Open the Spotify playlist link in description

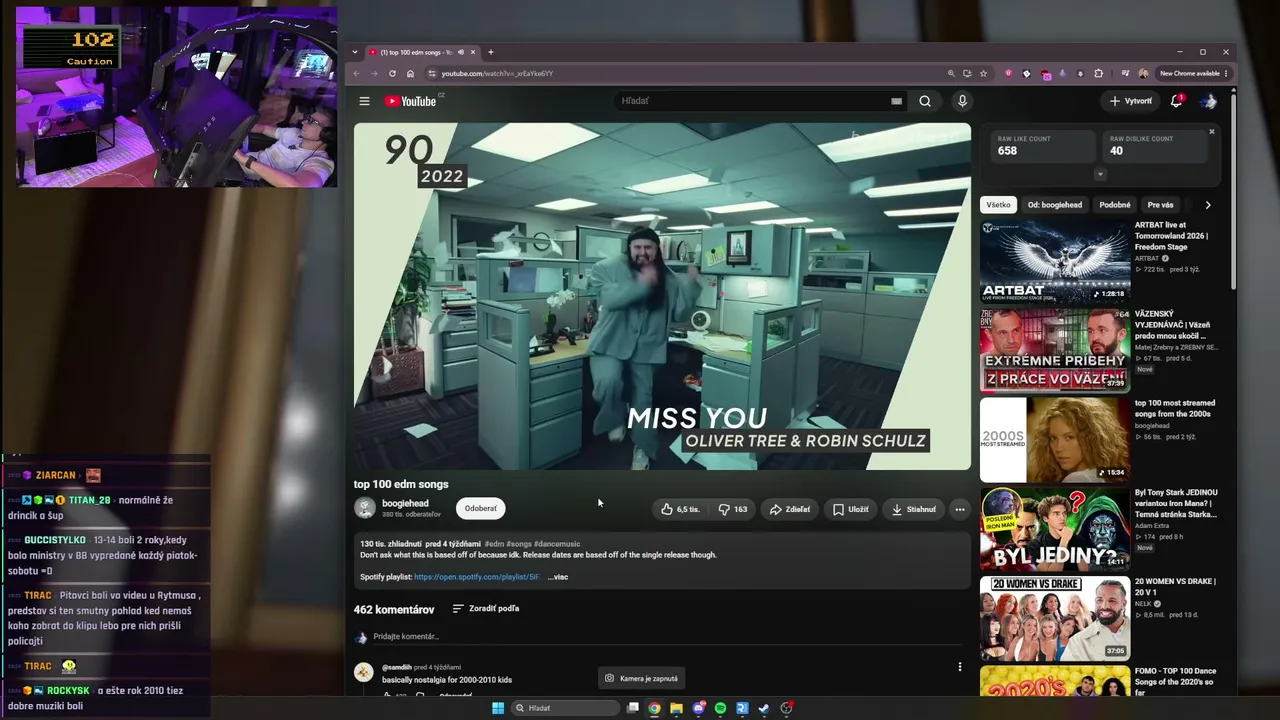point(476,577)
